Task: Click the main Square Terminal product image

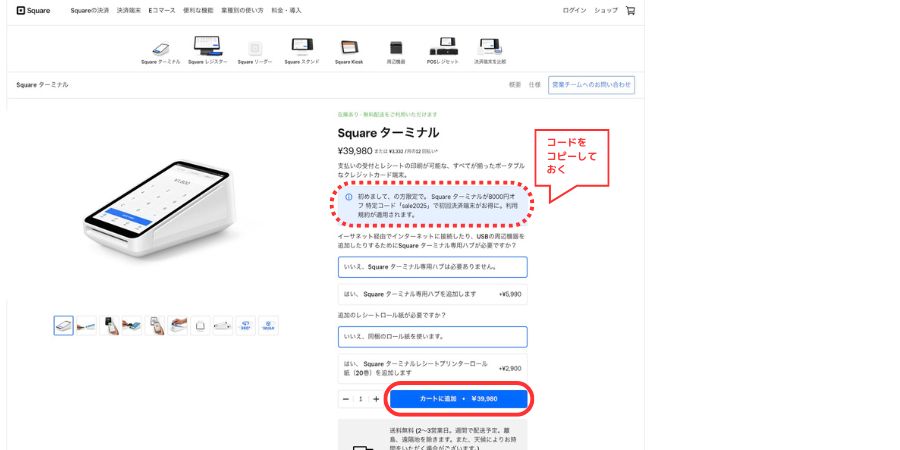Action: pos(160,208)
